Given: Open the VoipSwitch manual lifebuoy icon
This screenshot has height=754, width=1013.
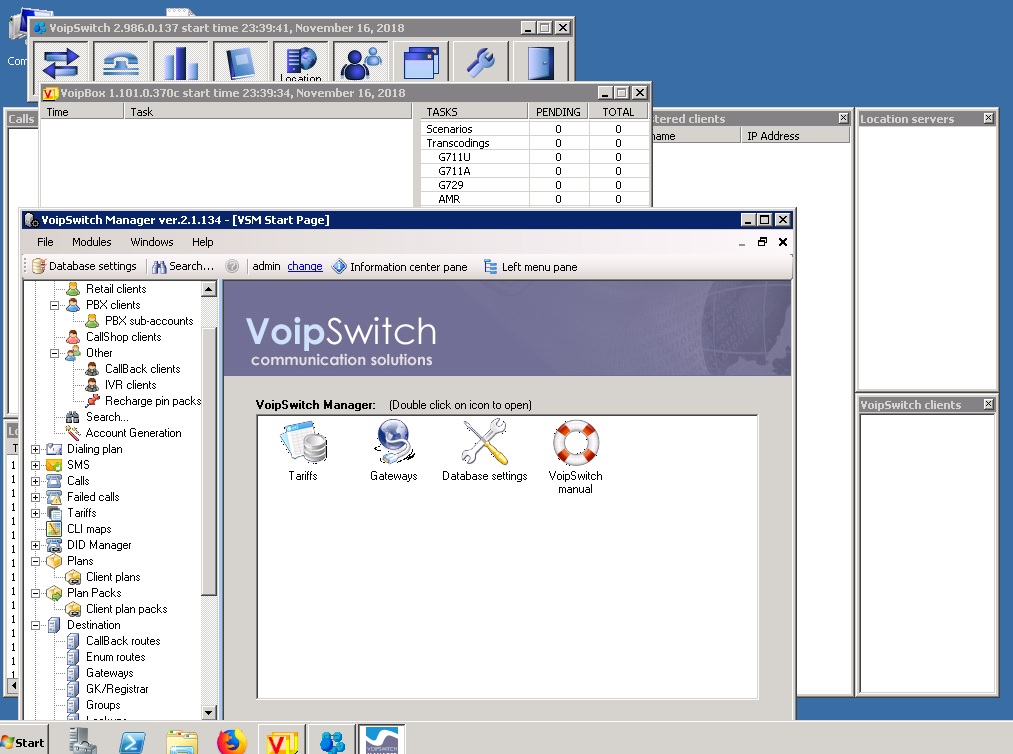Looking at the screenshot, I should click(x=575, y=457).
